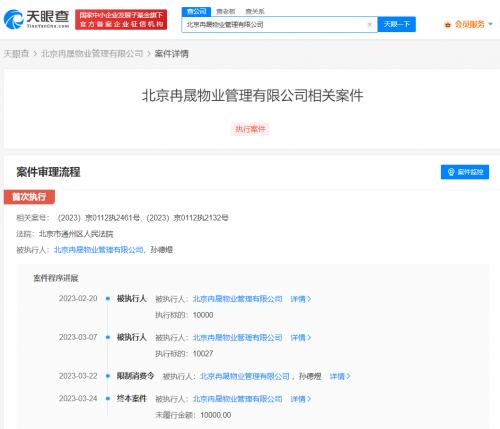Open the company link in the 2023-03-07 entry
The width and height of the screenshot is (500, 429).
point(237,338)
